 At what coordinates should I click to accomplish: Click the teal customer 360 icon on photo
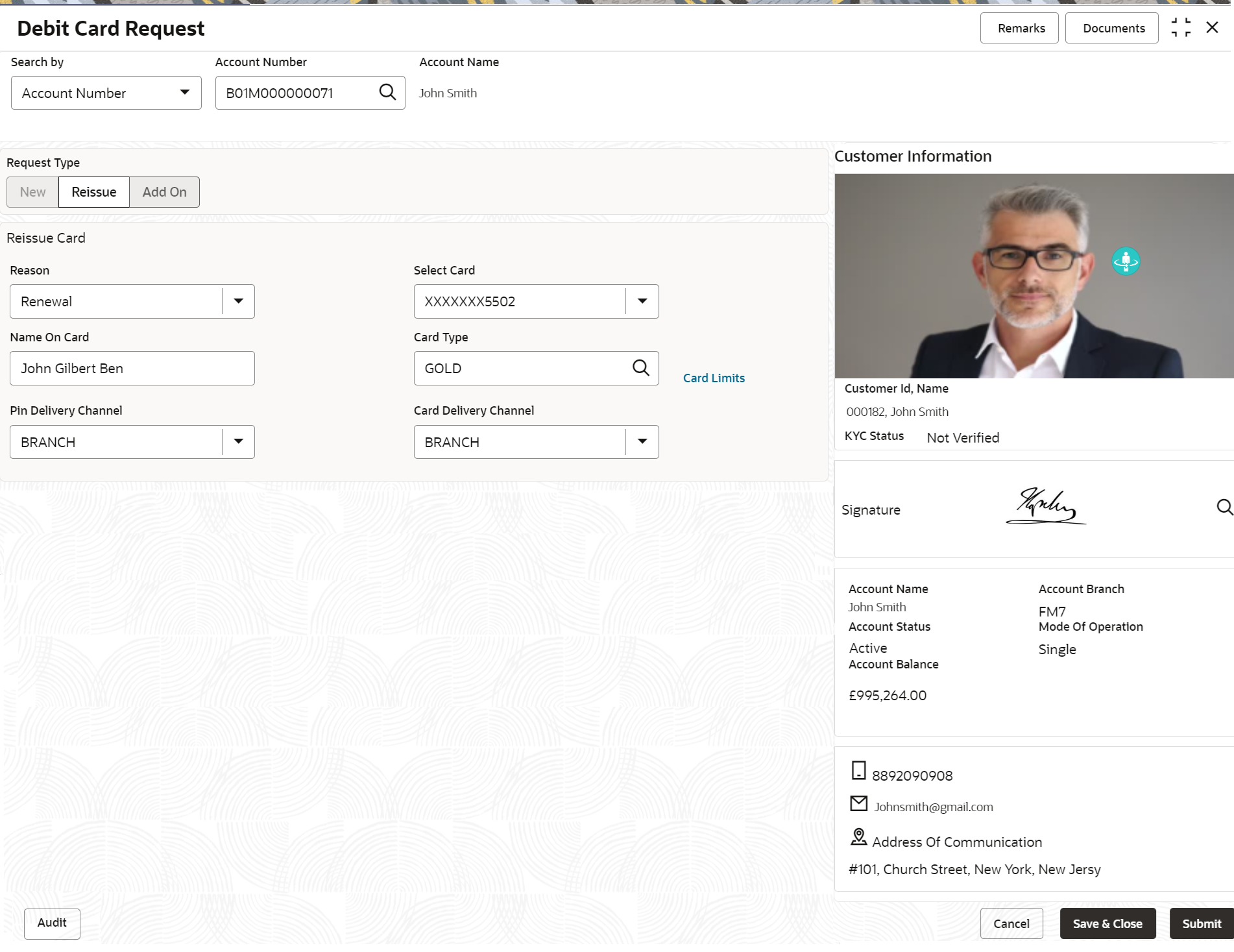pyautogui.click(x=1126, y=261)
